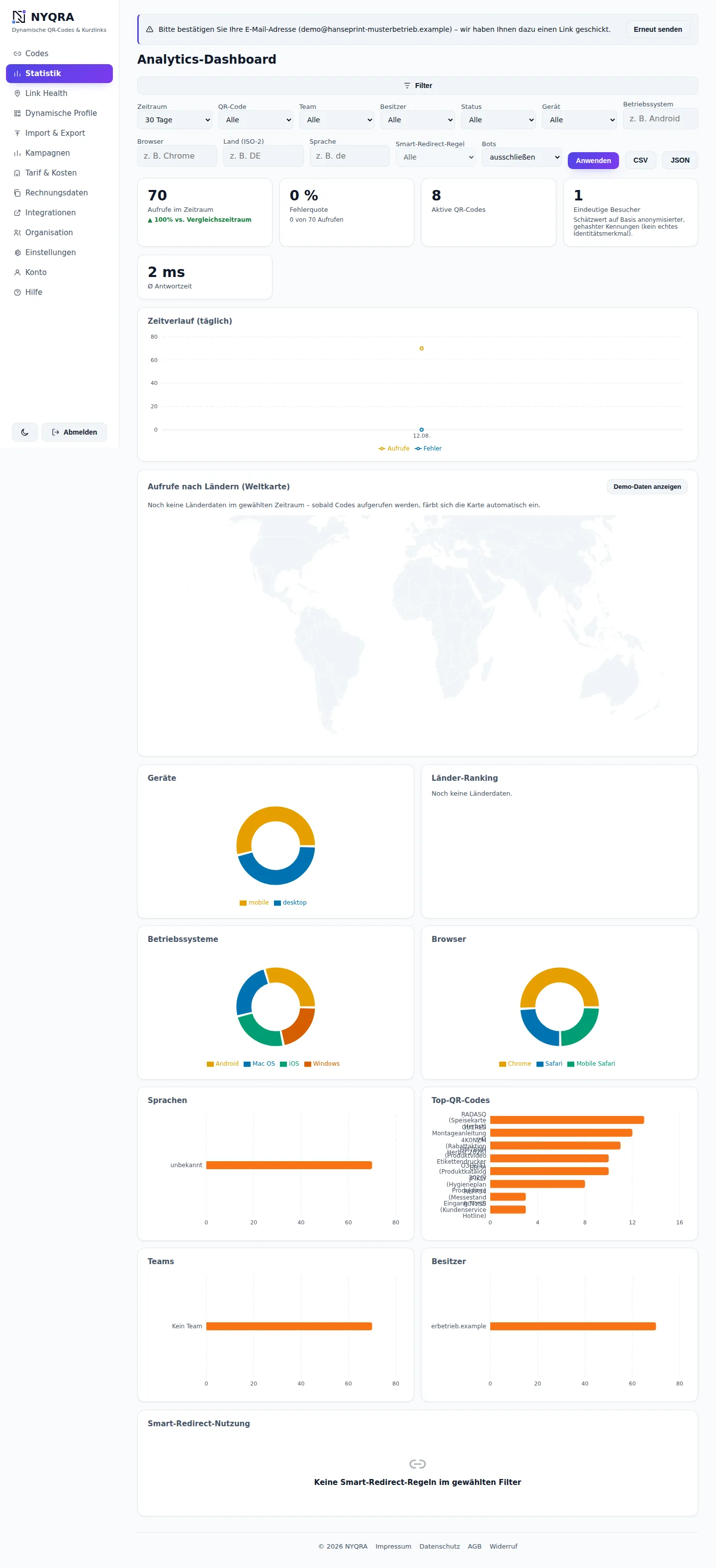Viewport: 716px width, 1568px height.
Task: Click the Aufrufe data point on 12.08.
Action: click(421, 349)
